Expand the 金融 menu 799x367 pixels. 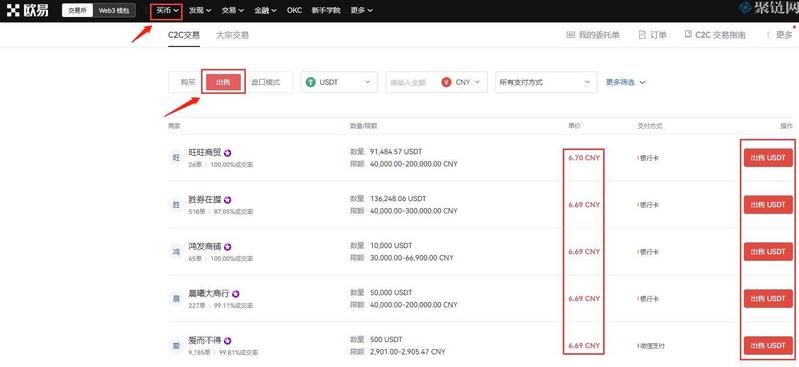coord(265,10)
